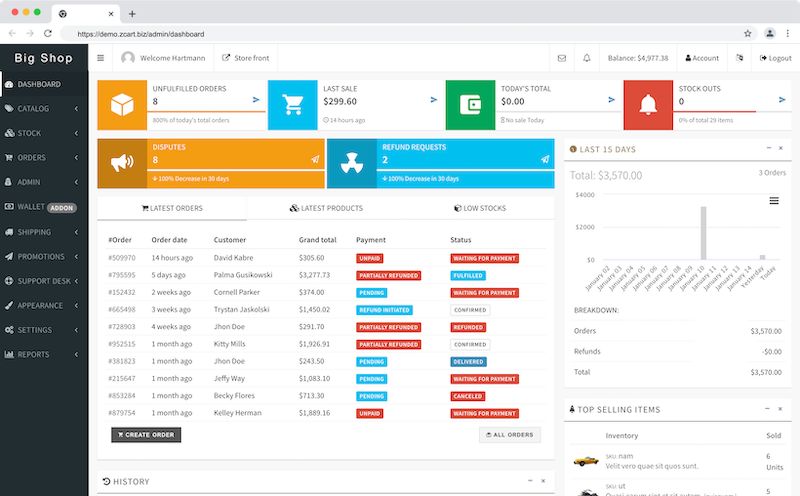
Task: Expand the Reports sidebar menu
Action: [44, 355]
